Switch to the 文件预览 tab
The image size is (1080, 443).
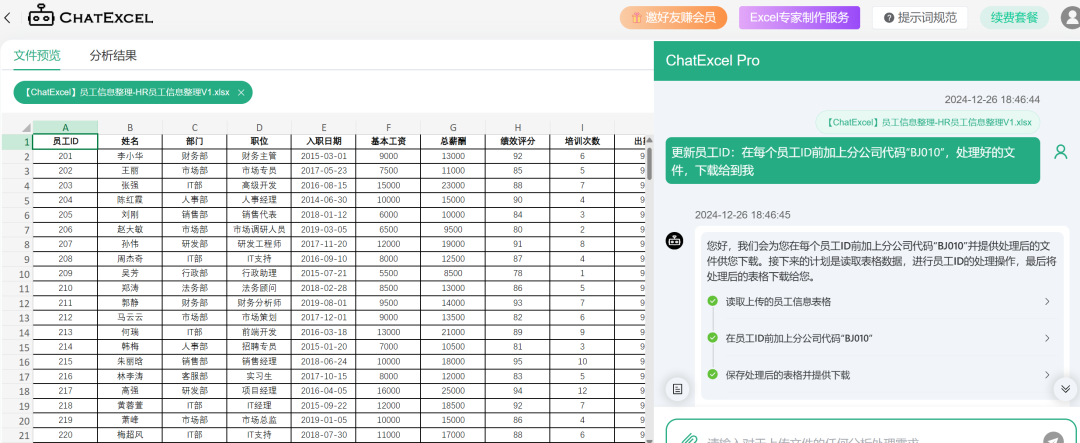[37, 56]
